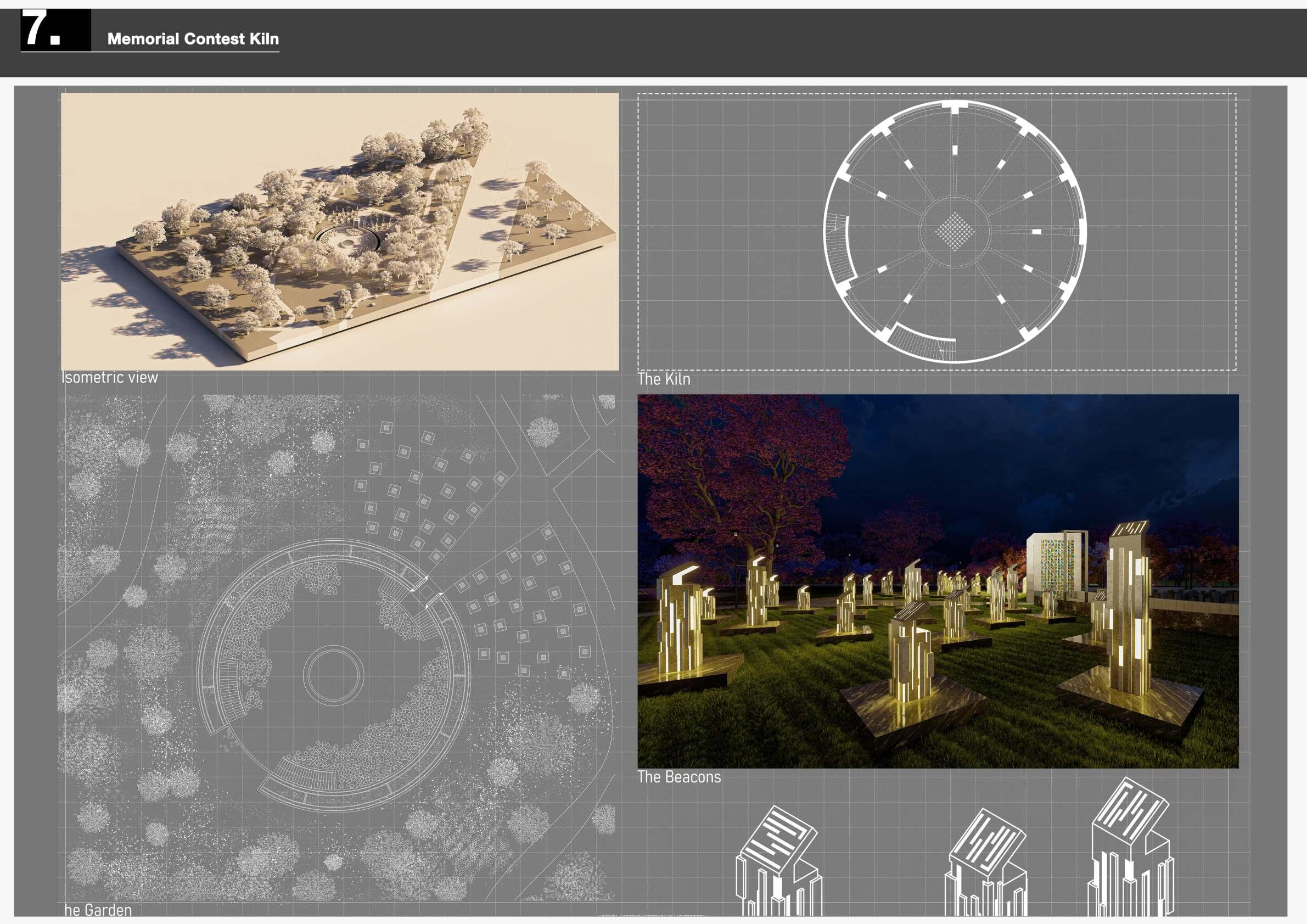Click the Isometric view caption

110,378
